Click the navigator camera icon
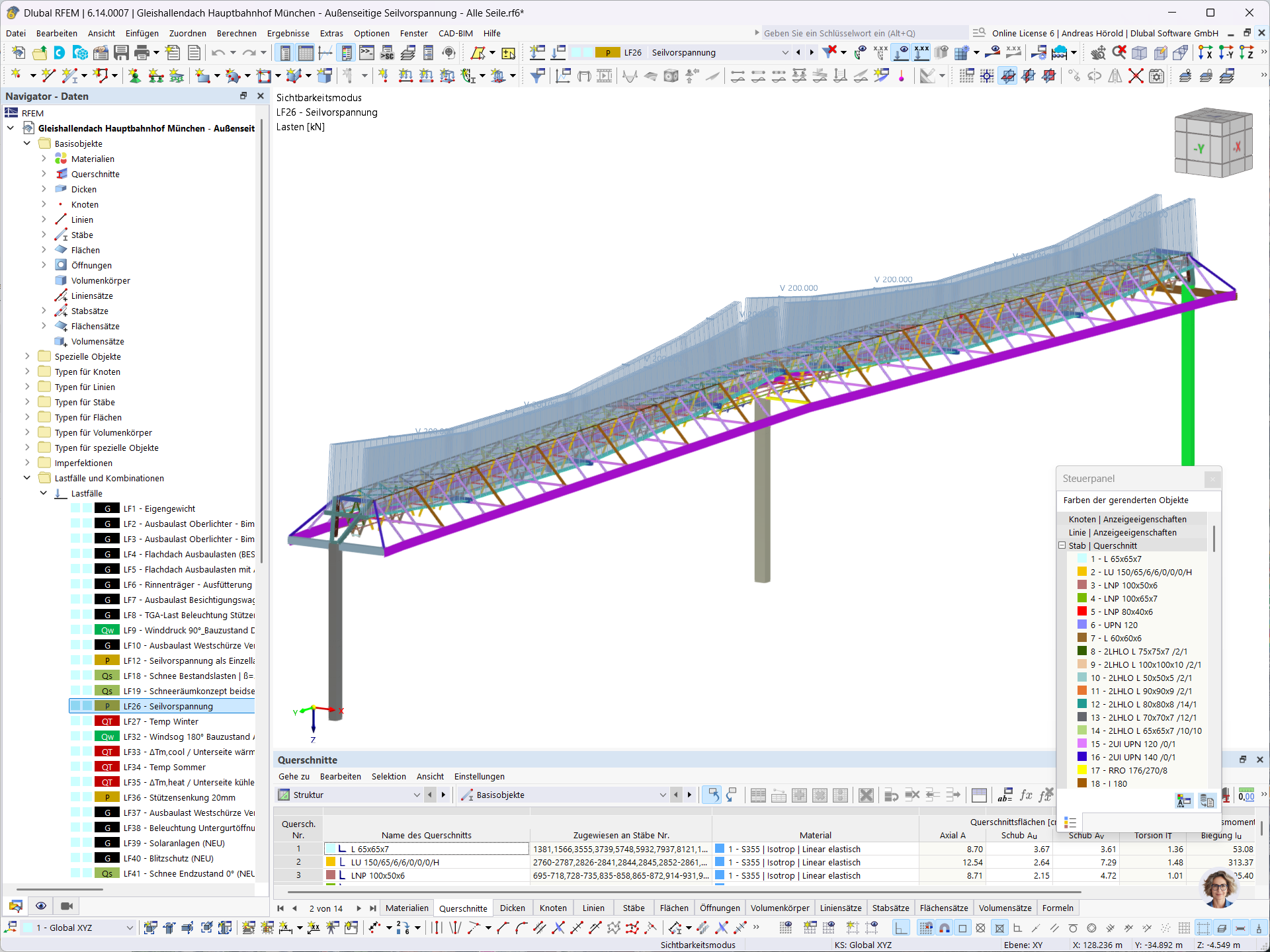The width and height of the screenshot is (1270, 952). click(x=67, y=906)
